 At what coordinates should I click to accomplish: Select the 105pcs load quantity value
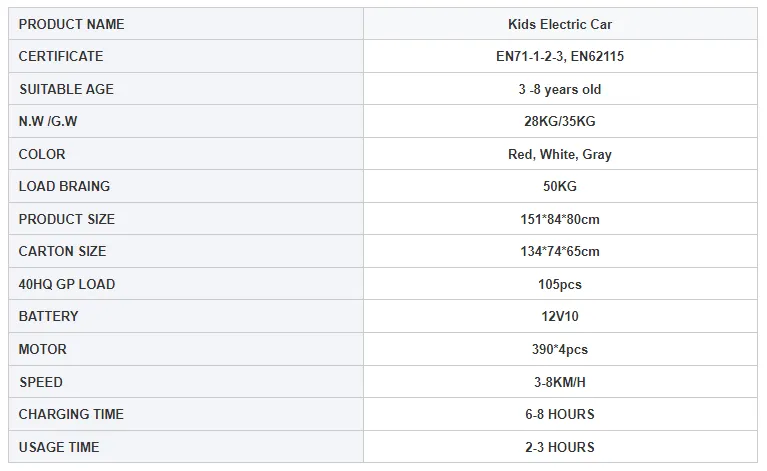click(559, 284)
